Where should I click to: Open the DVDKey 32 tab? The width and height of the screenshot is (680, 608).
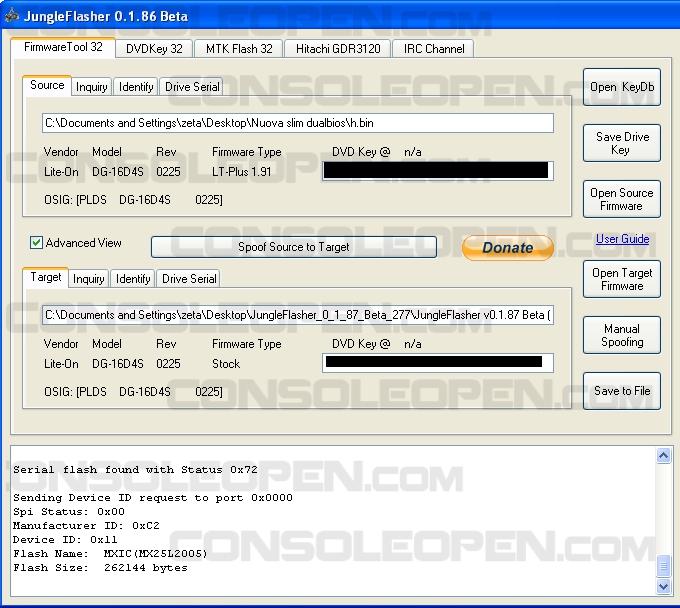154,49
